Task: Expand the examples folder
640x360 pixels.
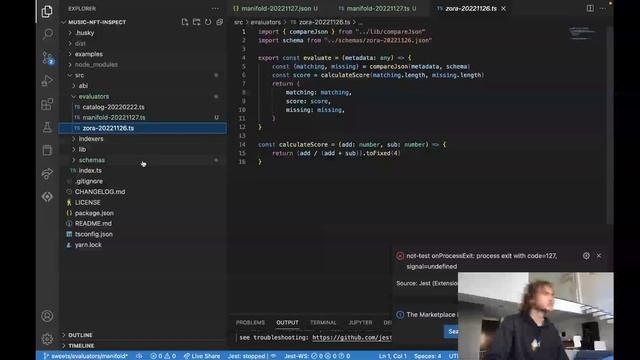Action: pyautogui.click(x=89, y=54)
